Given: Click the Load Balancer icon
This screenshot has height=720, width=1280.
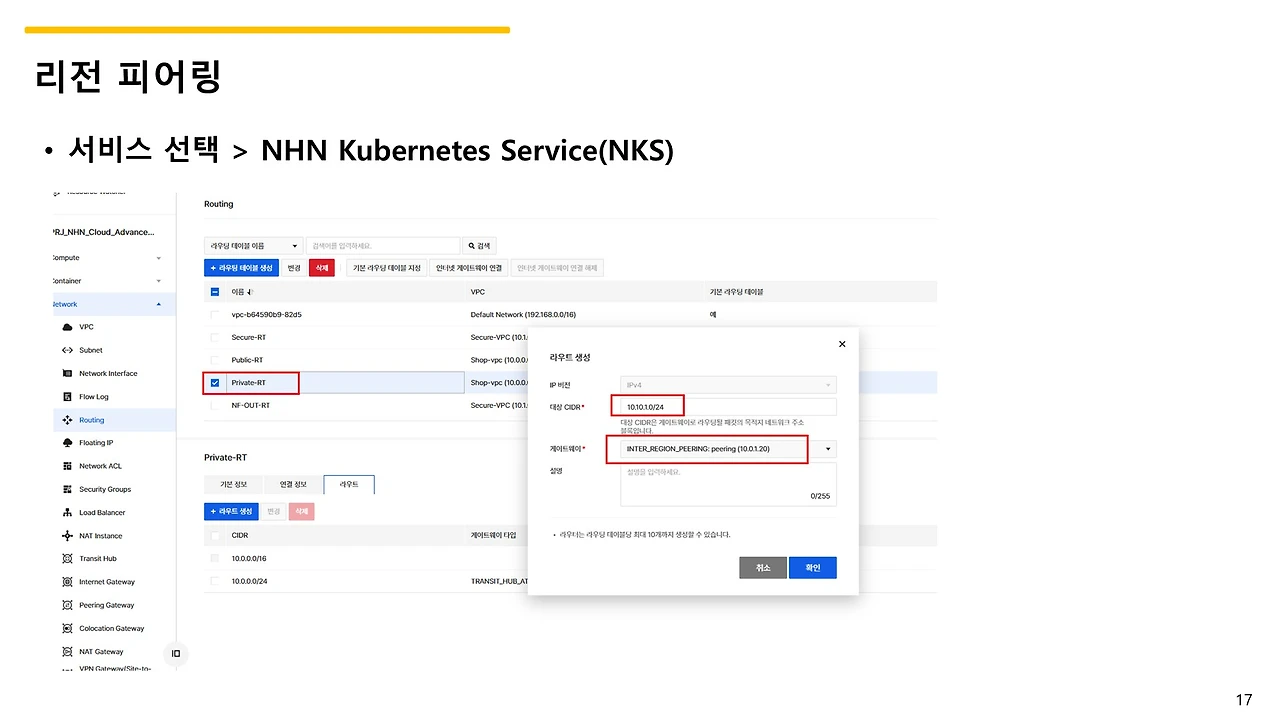Looking at the screenshot, I should (68, 512).
